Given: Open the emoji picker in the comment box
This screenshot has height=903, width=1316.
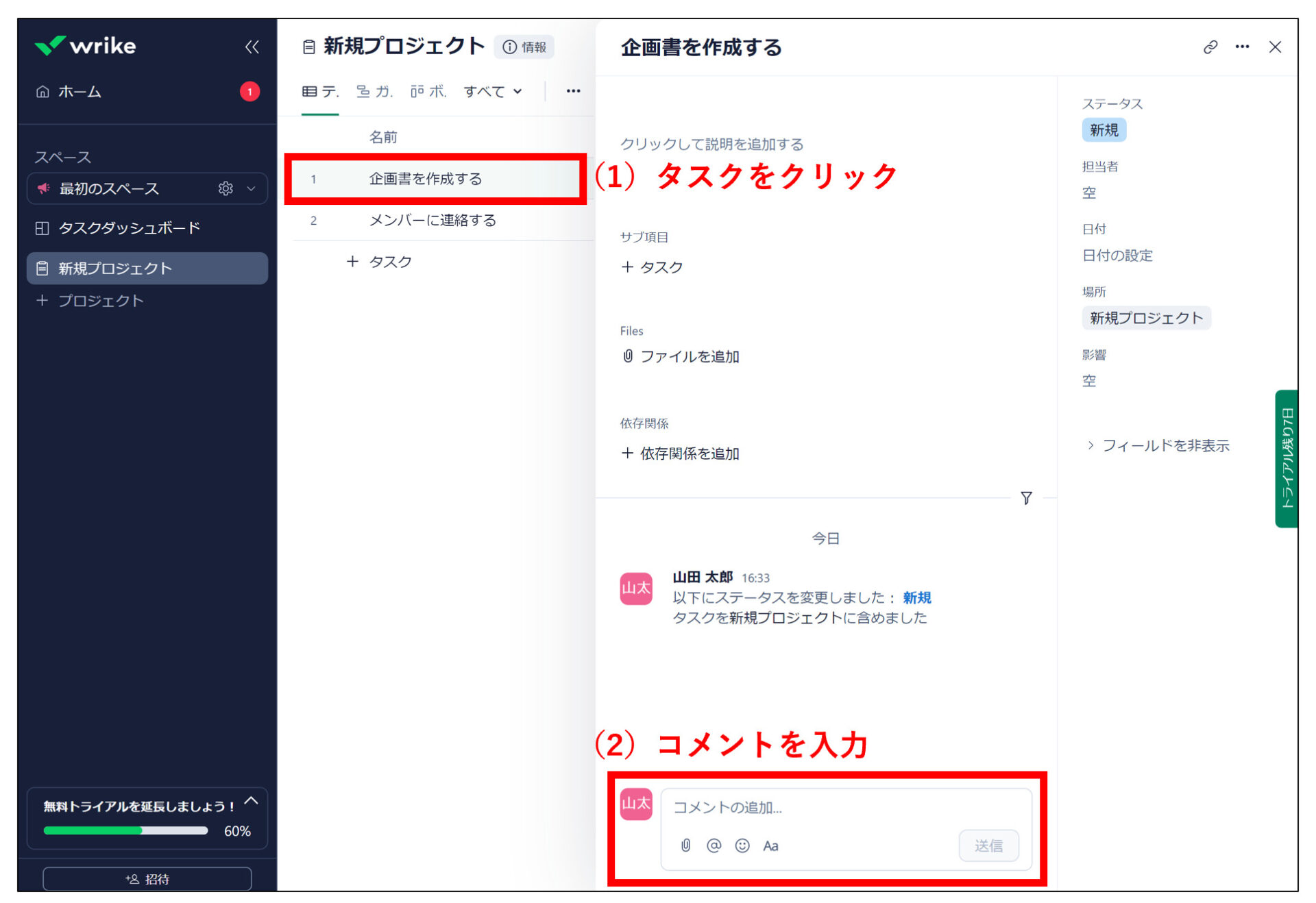Looking at the screenshot, I should pos(742,845).
